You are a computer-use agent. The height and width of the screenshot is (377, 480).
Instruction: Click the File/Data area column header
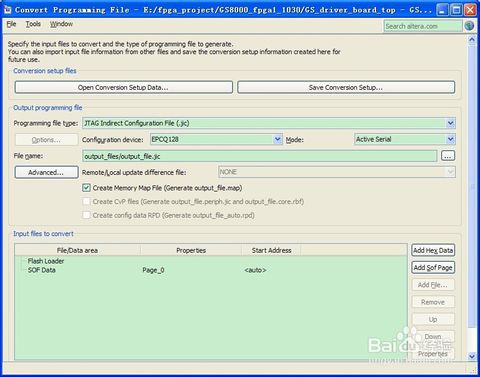(x=77, y=250)
